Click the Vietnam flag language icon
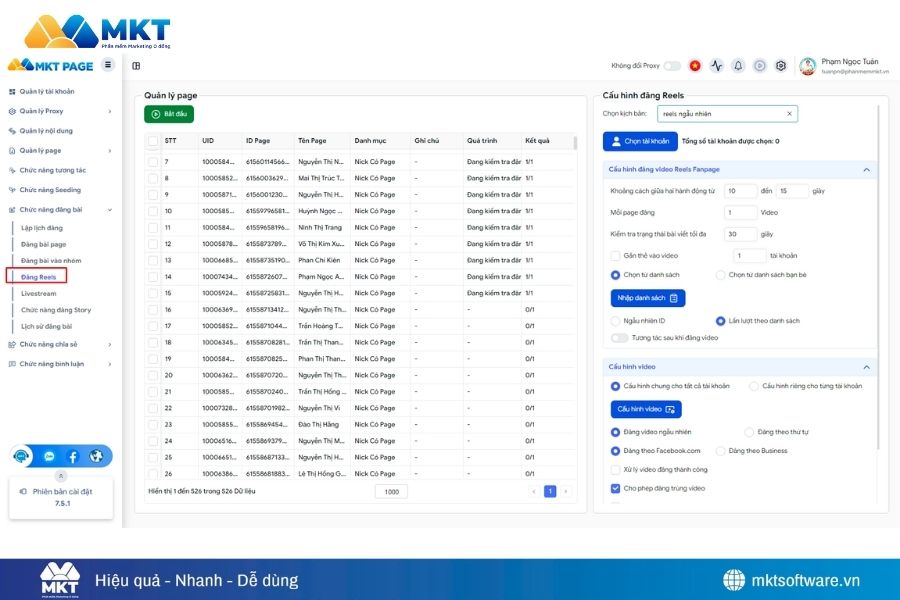 tap(695, 66)
